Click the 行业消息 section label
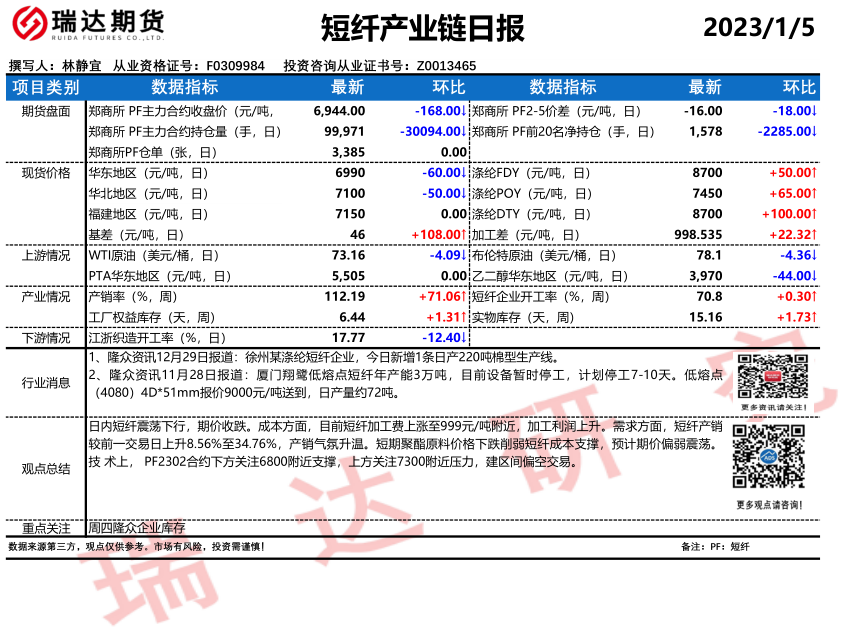The image size is (843, 631). click(x=45, y=382)
